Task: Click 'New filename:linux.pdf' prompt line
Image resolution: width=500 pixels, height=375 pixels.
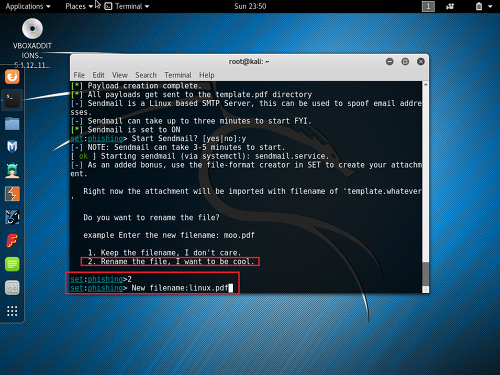Action: pos(151,288)
